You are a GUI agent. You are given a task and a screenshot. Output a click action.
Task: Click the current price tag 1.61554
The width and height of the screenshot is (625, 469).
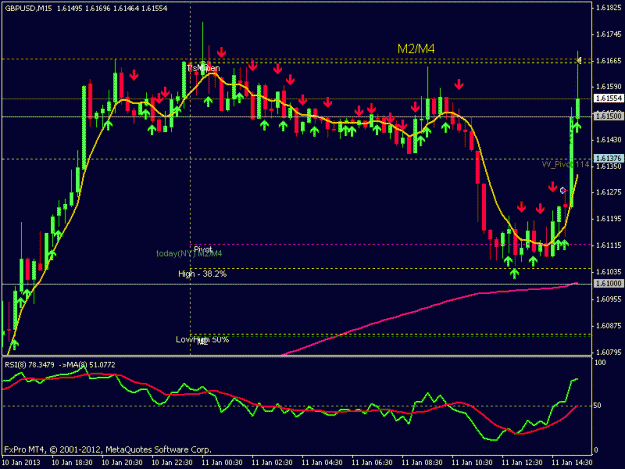point(608,98)
